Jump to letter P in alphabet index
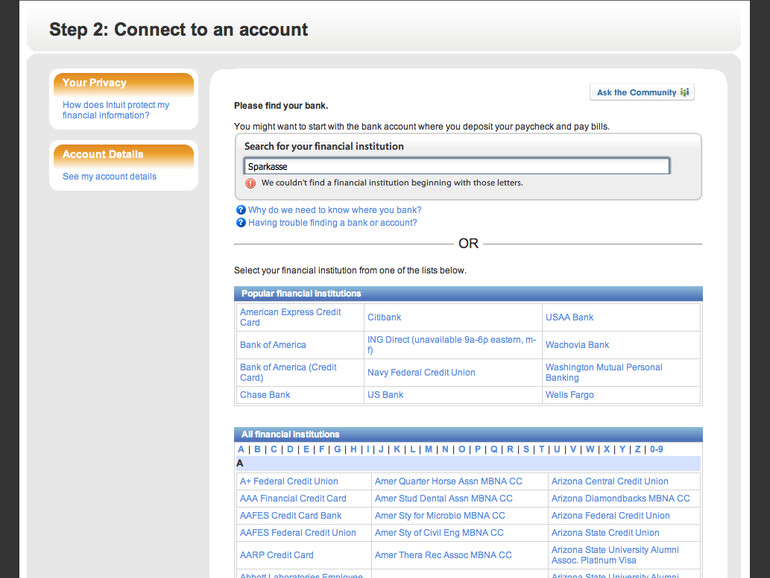Screen dimensions: 770x578 [x=478, y=449]
